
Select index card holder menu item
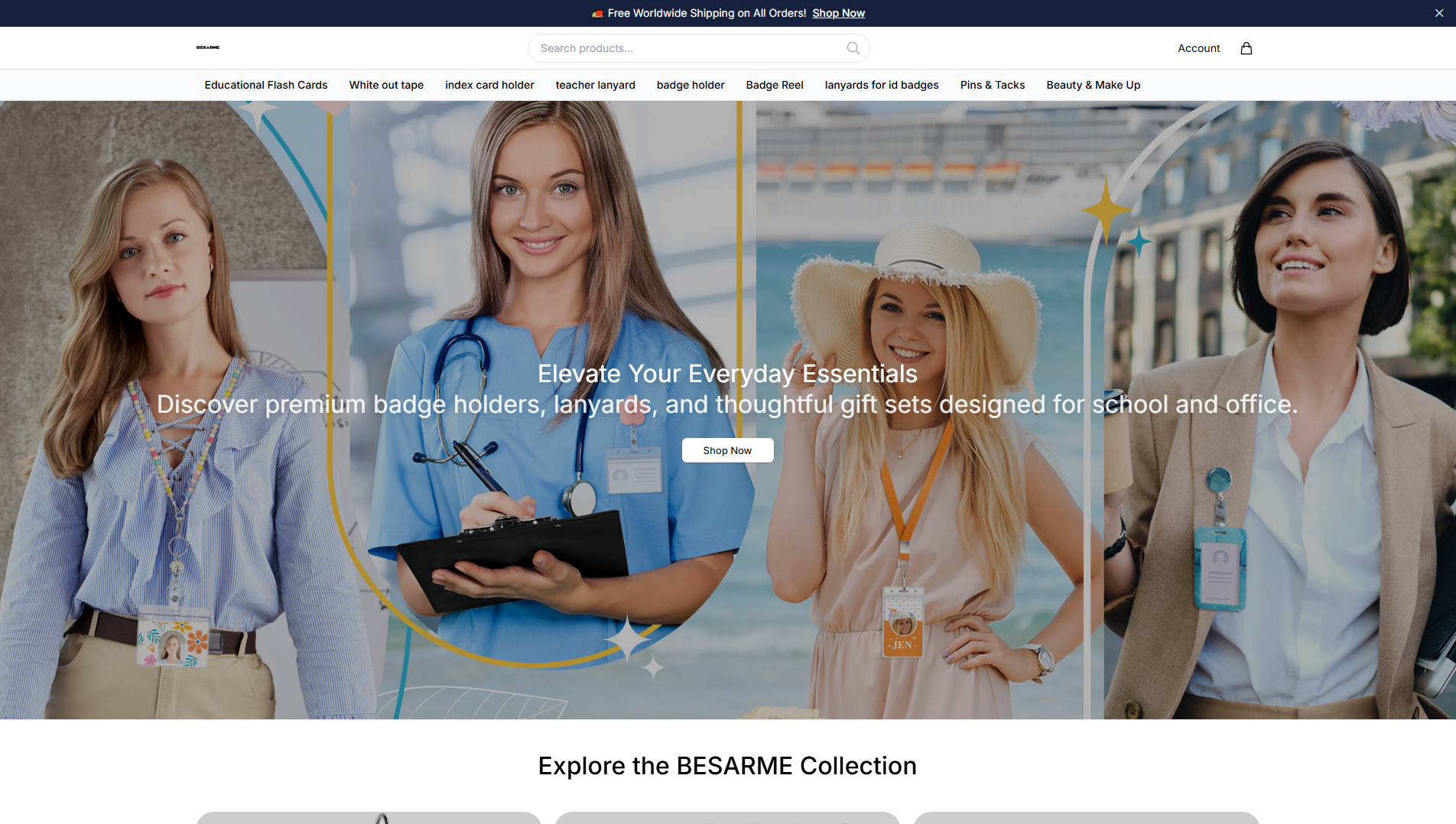point(489,85)
